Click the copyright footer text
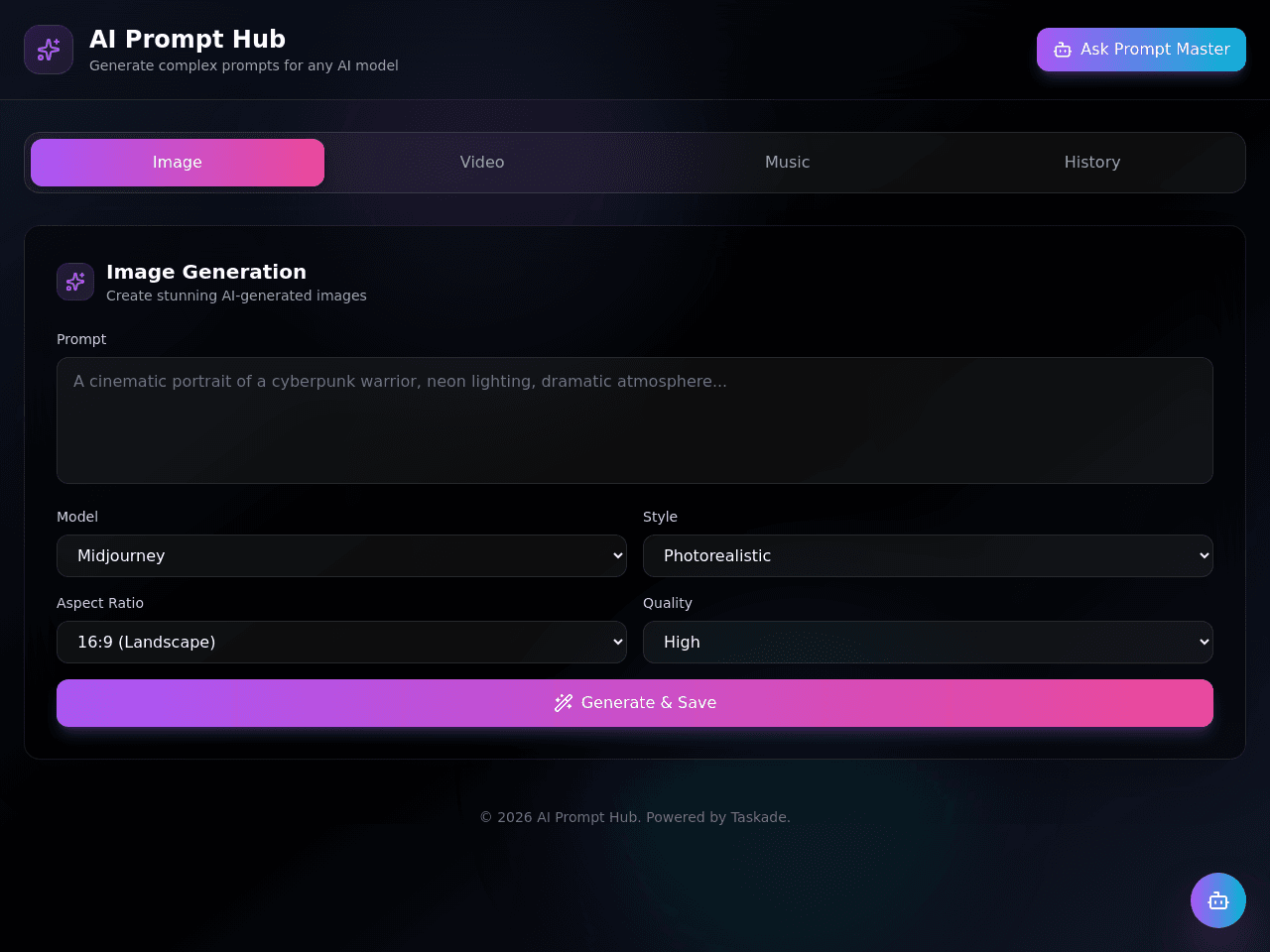Image resolution: width=1270 pixels, height=952 pixels. point(635,817)
